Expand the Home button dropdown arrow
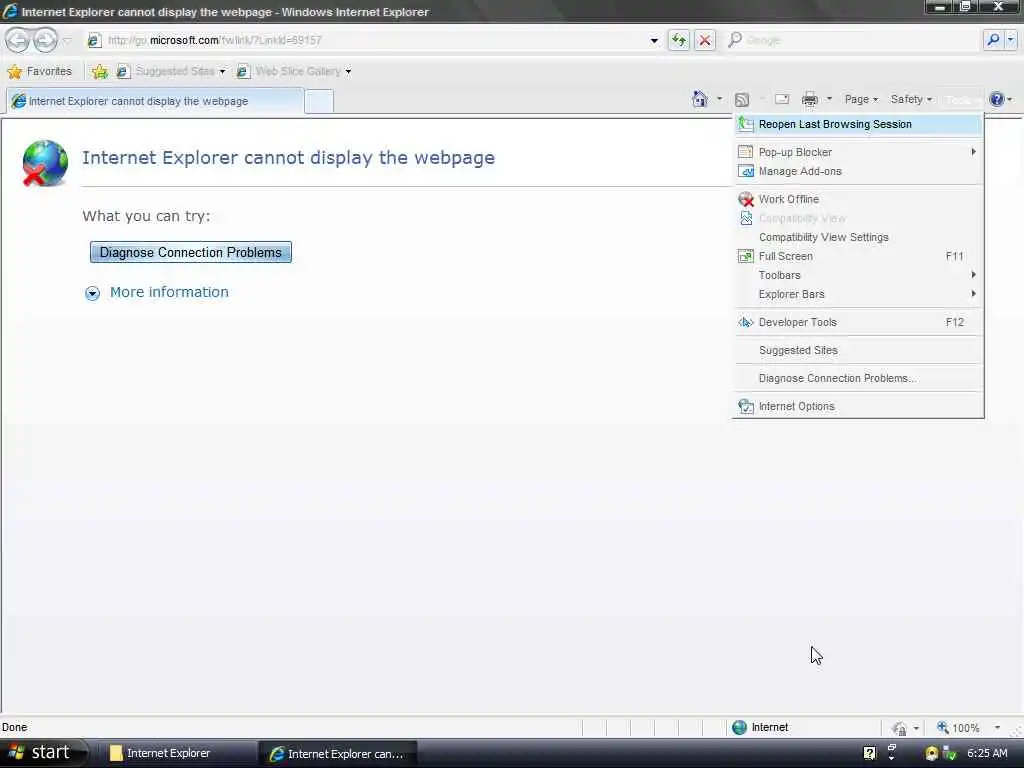 point(719,99)
